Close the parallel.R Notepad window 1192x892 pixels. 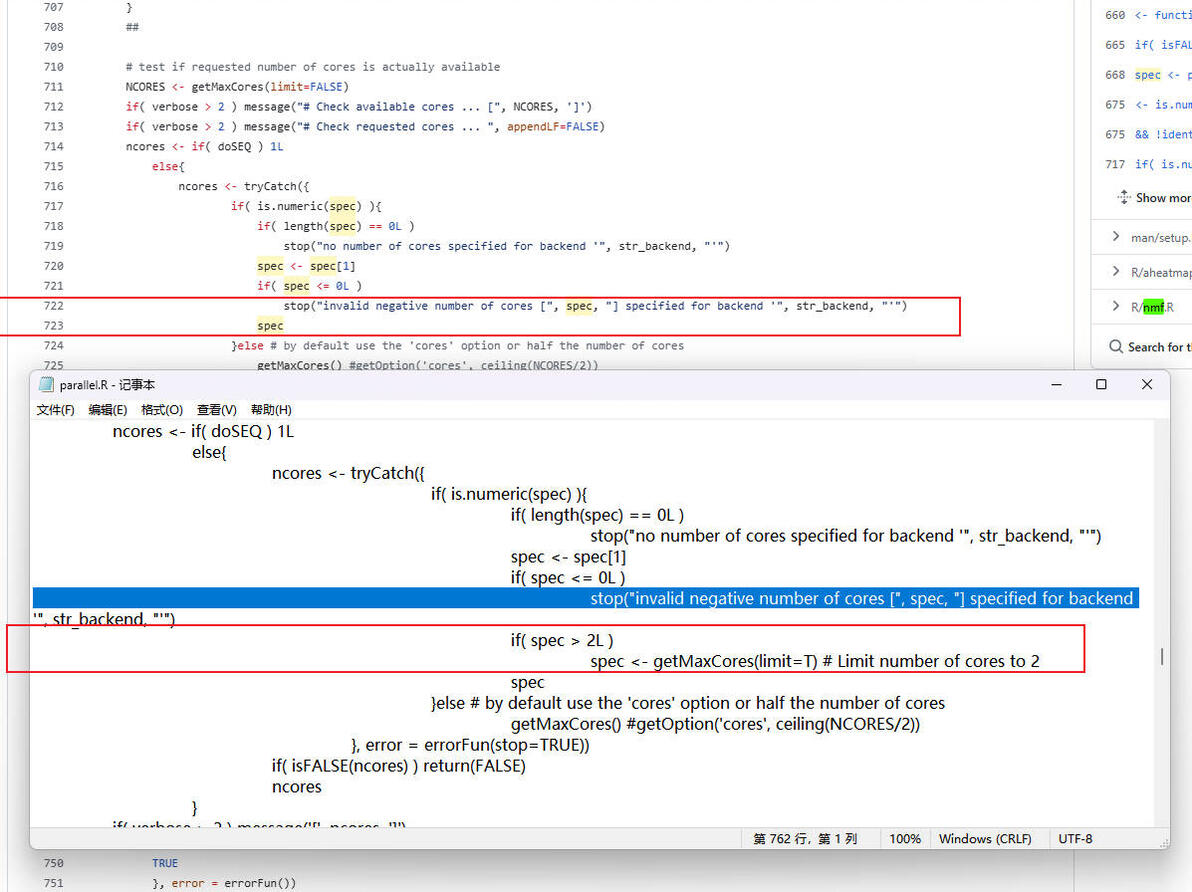1147,385
